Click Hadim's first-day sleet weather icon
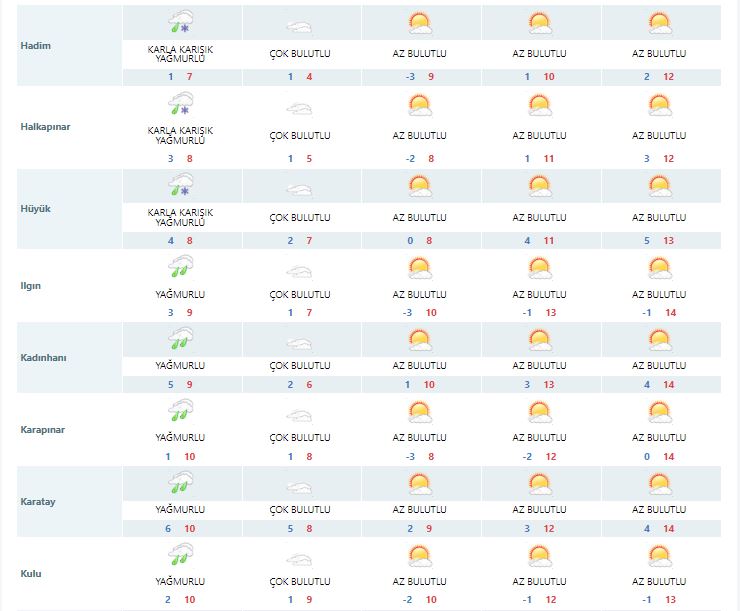 point(180,23)
